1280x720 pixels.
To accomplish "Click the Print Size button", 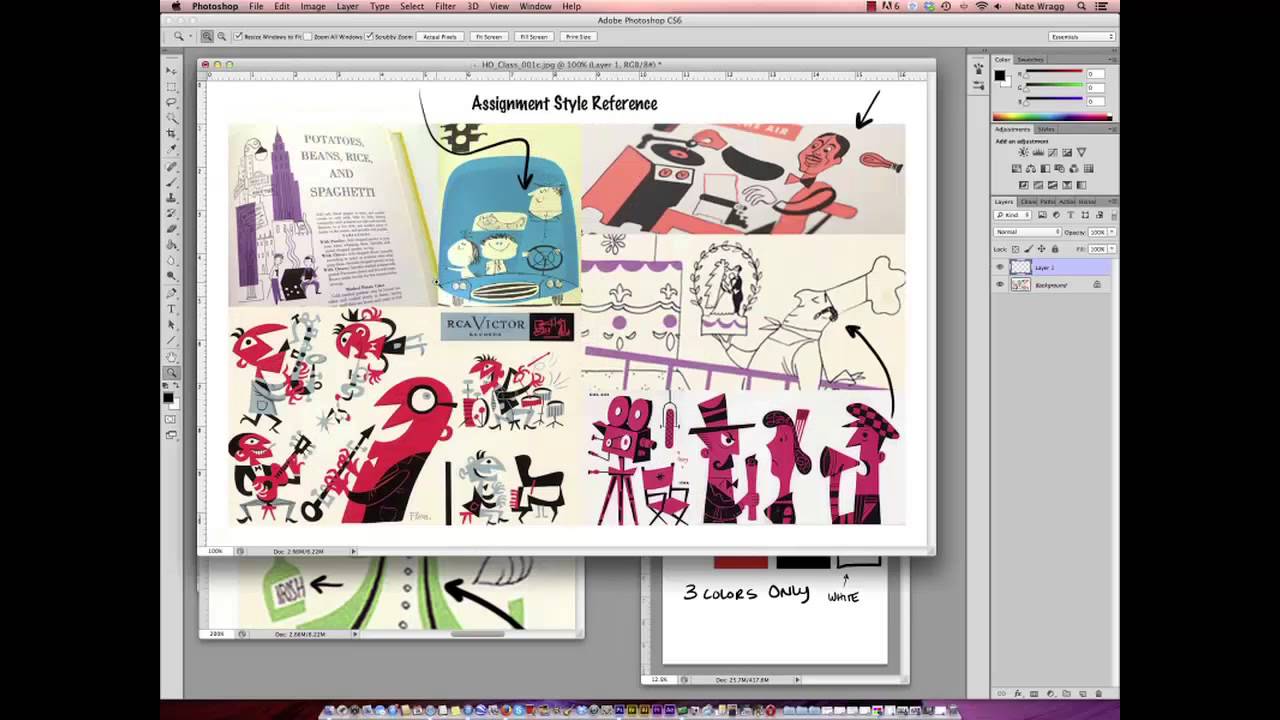I will click(x=579, y=36).
